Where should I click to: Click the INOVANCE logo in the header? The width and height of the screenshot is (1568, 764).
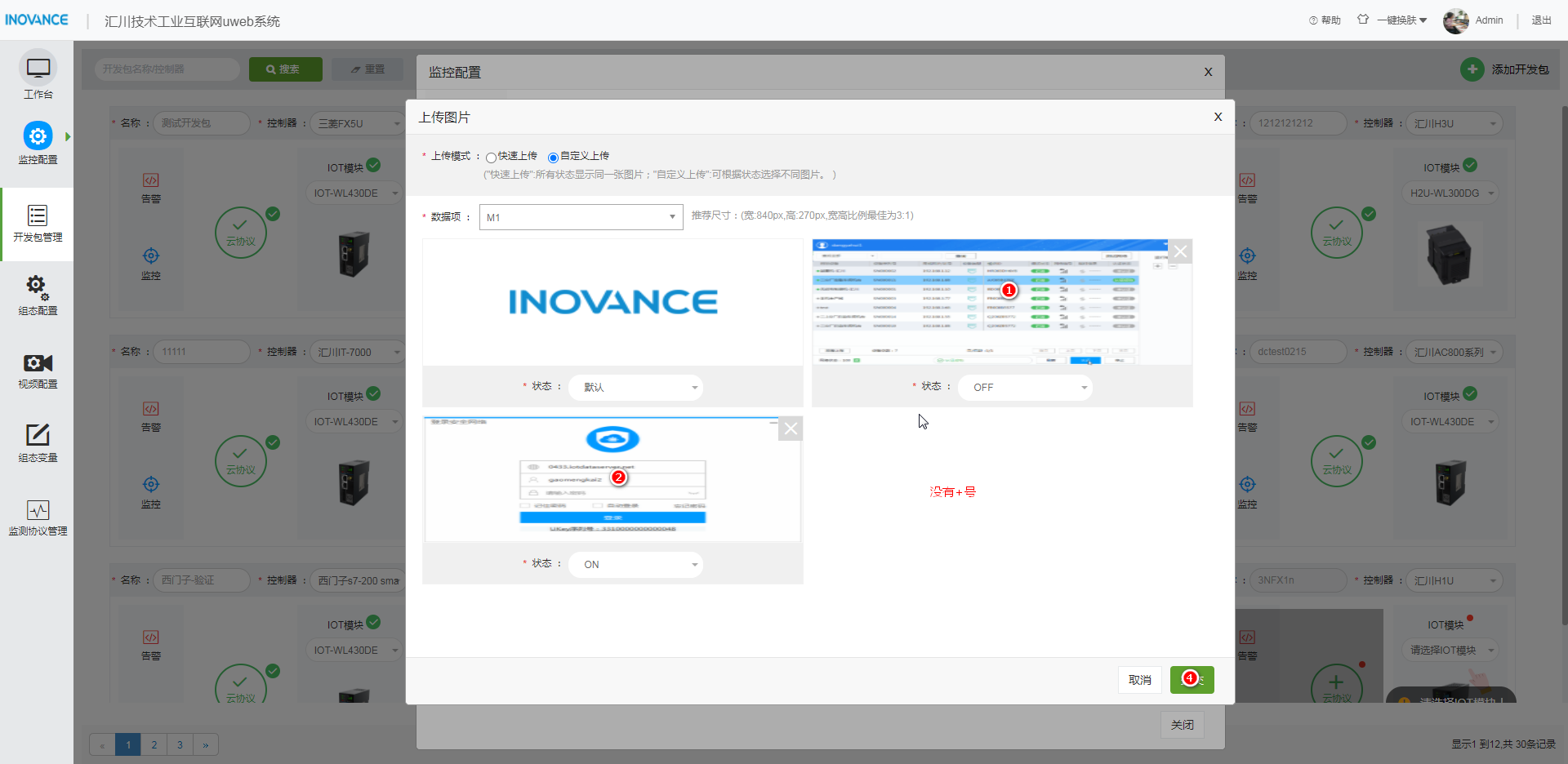pos(37,20)
